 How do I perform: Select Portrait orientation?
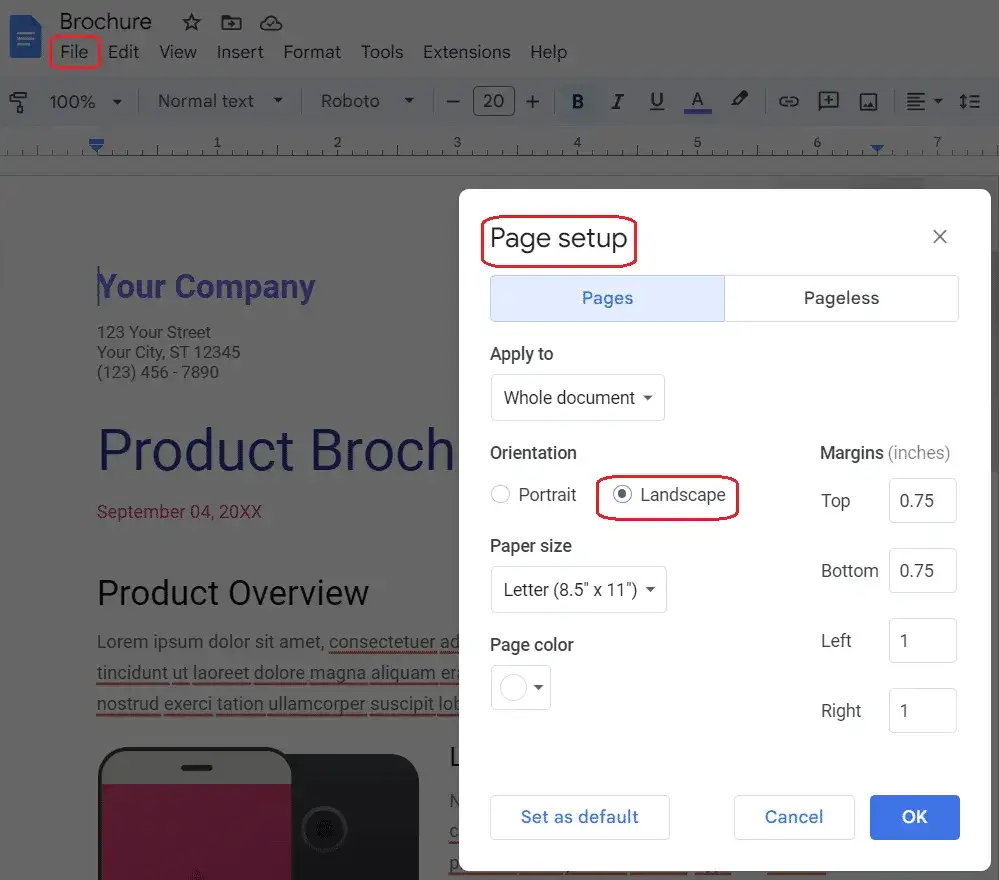pyautogui.click(x=501, y=495)
